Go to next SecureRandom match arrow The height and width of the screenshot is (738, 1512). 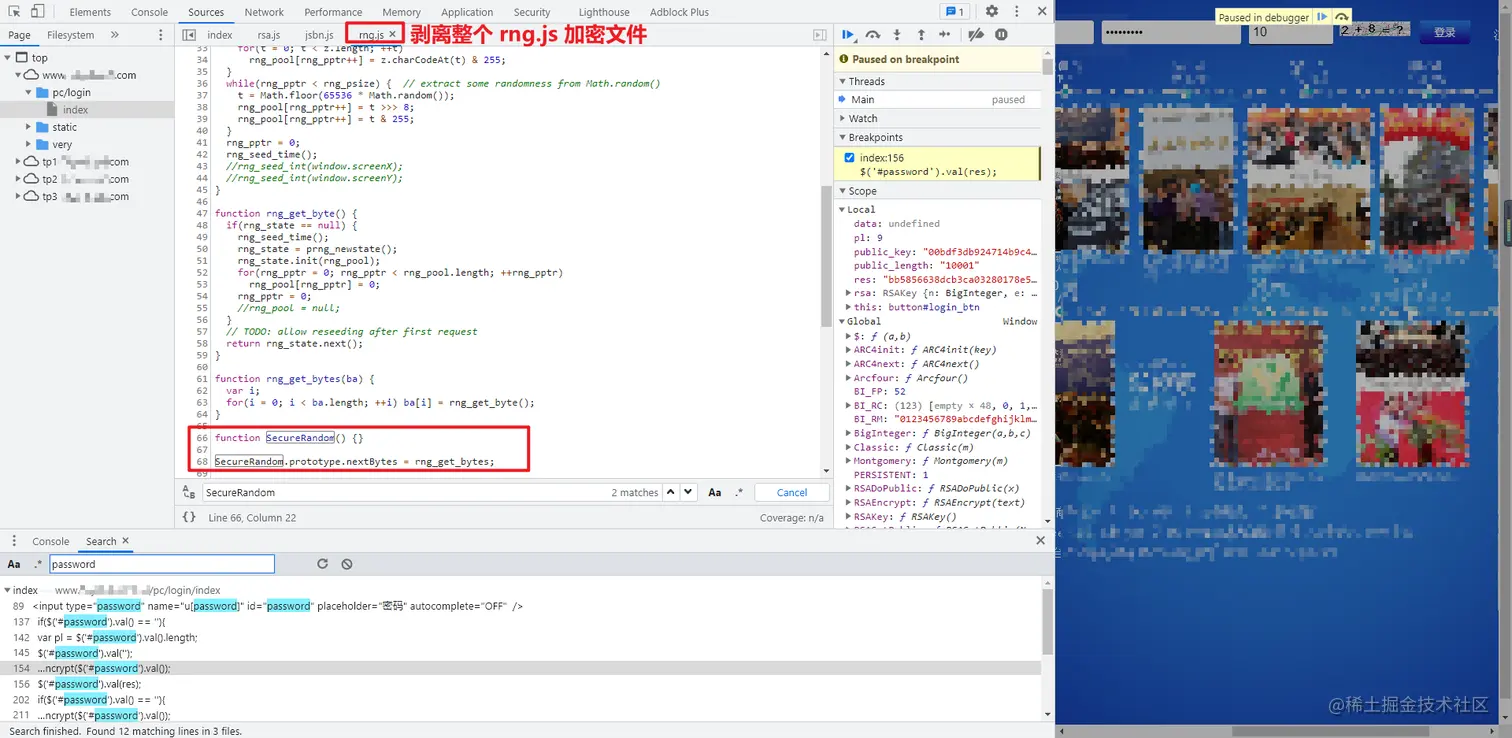tap(689, 492)
